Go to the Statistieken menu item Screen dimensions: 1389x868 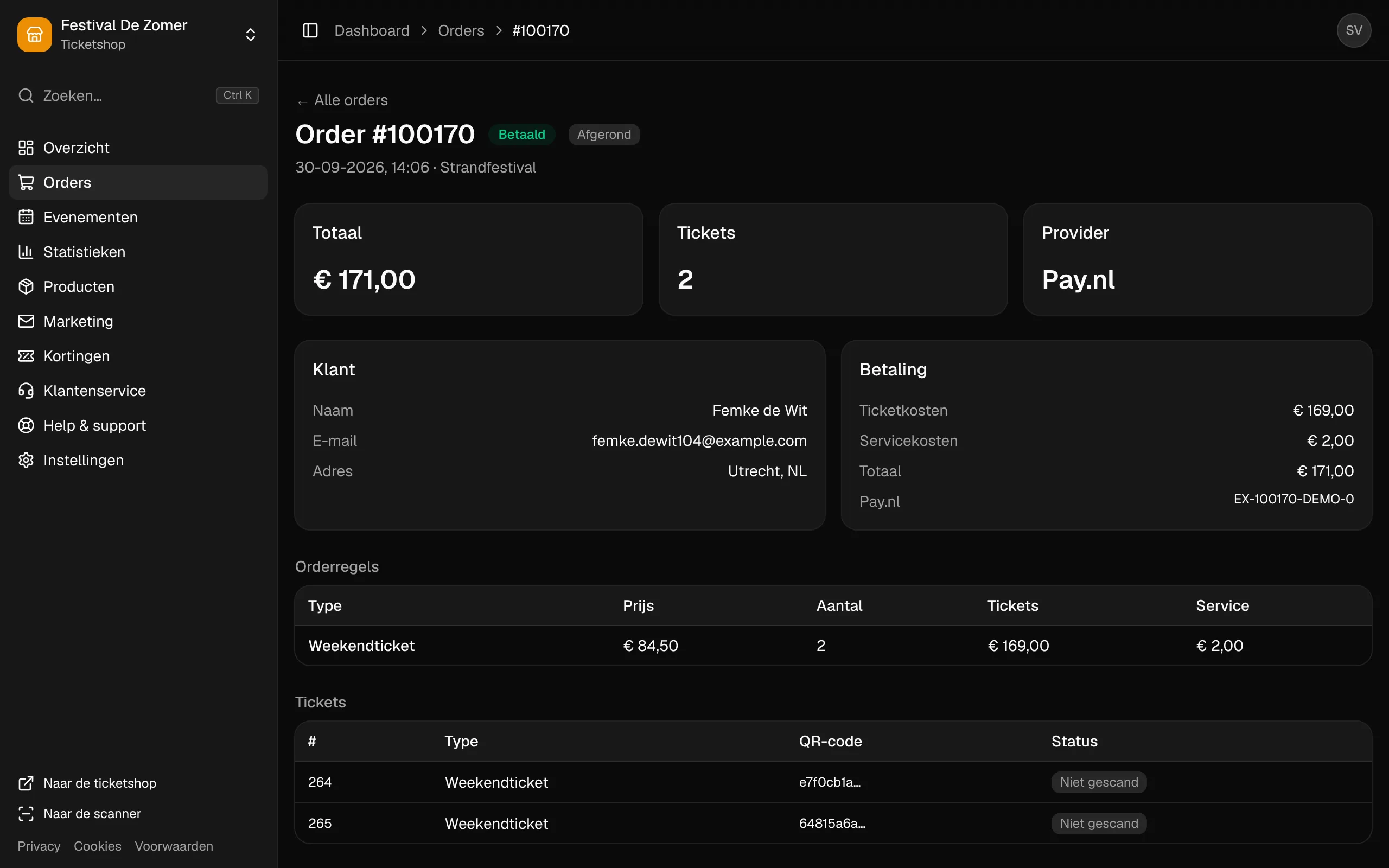pyautogui.click(x=138, y=252)
